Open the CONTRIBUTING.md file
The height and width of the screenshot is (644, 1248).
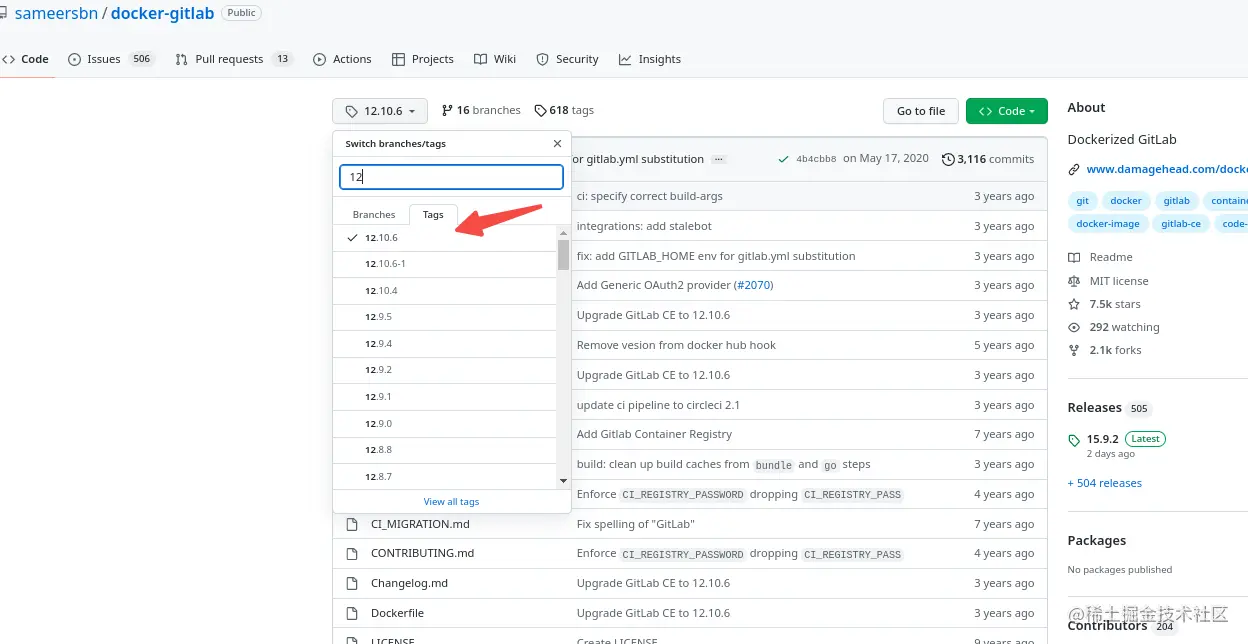pos(422,553)
